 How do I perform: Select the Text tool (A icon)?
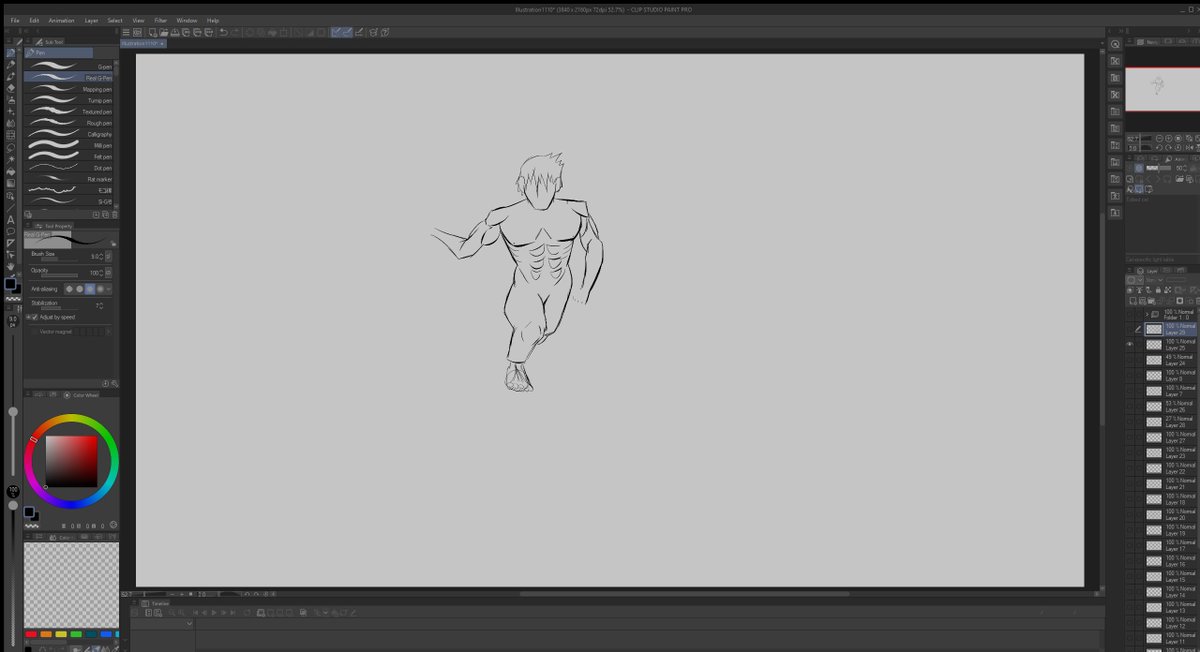(10, 220)
